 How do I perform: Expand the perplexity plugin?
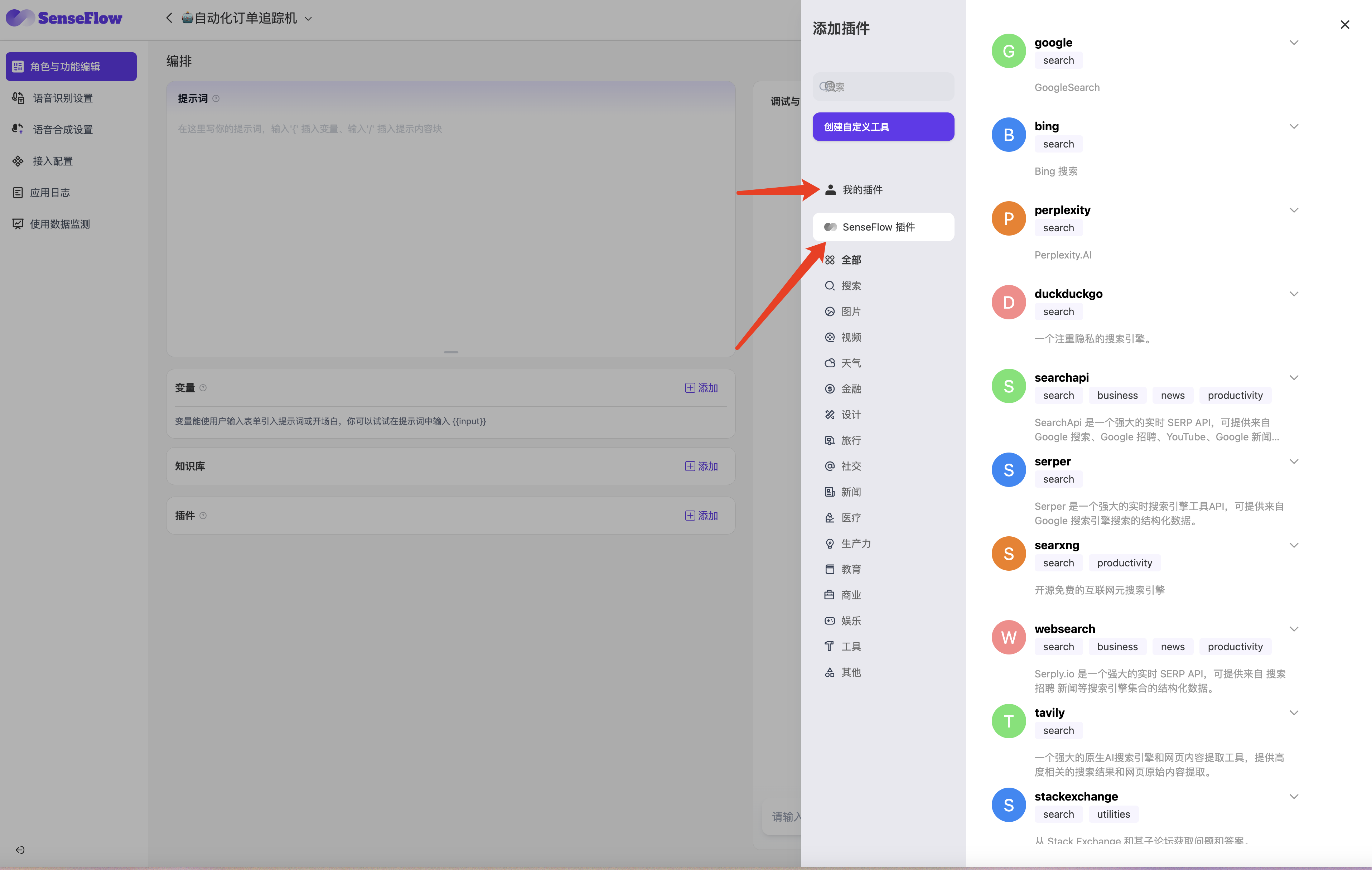[1294, 210]
